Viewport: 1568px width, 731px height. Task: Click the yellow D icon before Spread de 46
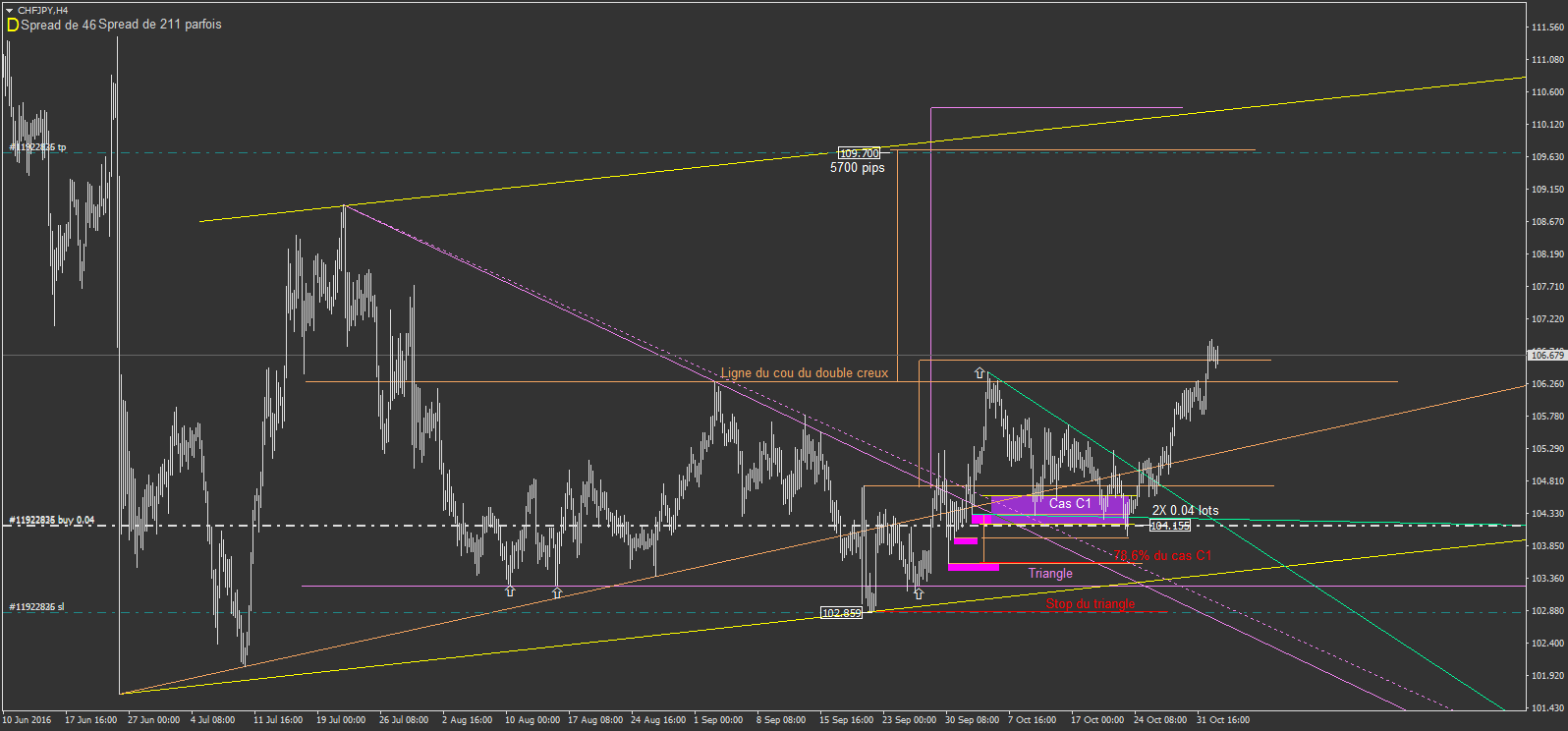(x=13, y=25)
